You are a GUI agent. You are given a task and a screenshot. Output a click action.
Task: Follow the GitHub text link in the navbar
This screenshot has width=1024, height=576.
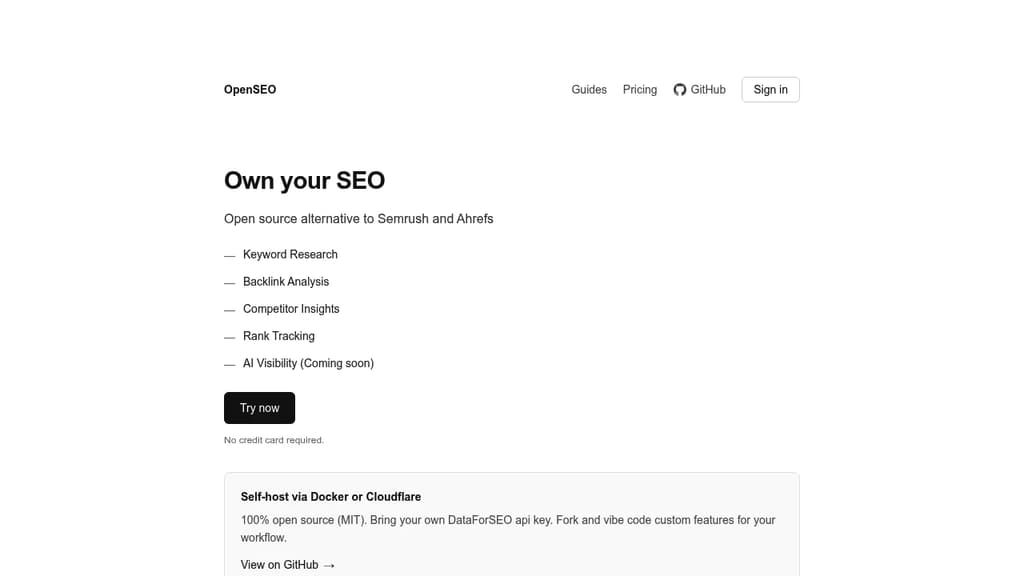(x=707, y=89)
